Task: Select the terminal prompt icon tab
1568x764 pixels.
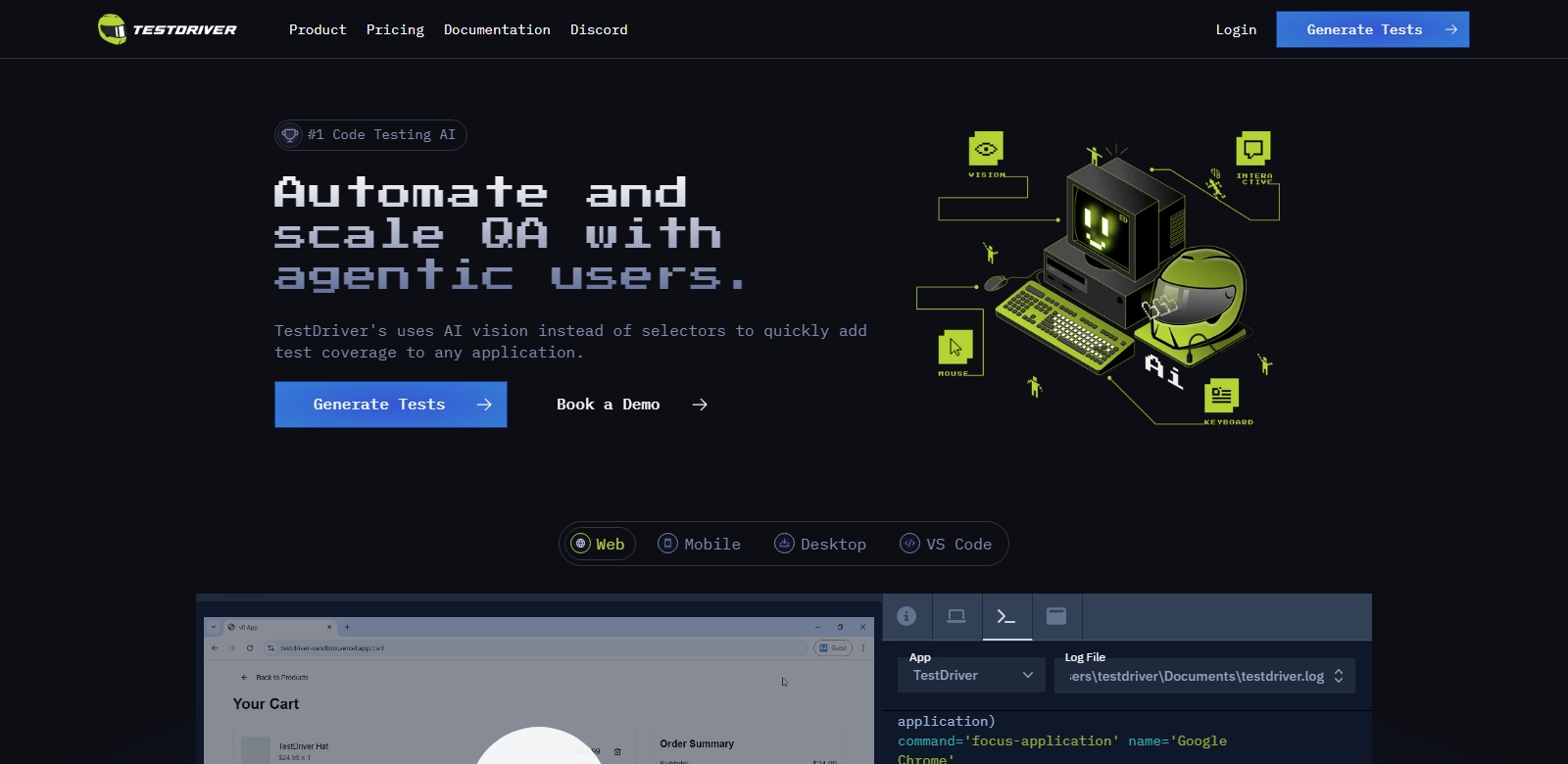Action: tap(1006, 616)
